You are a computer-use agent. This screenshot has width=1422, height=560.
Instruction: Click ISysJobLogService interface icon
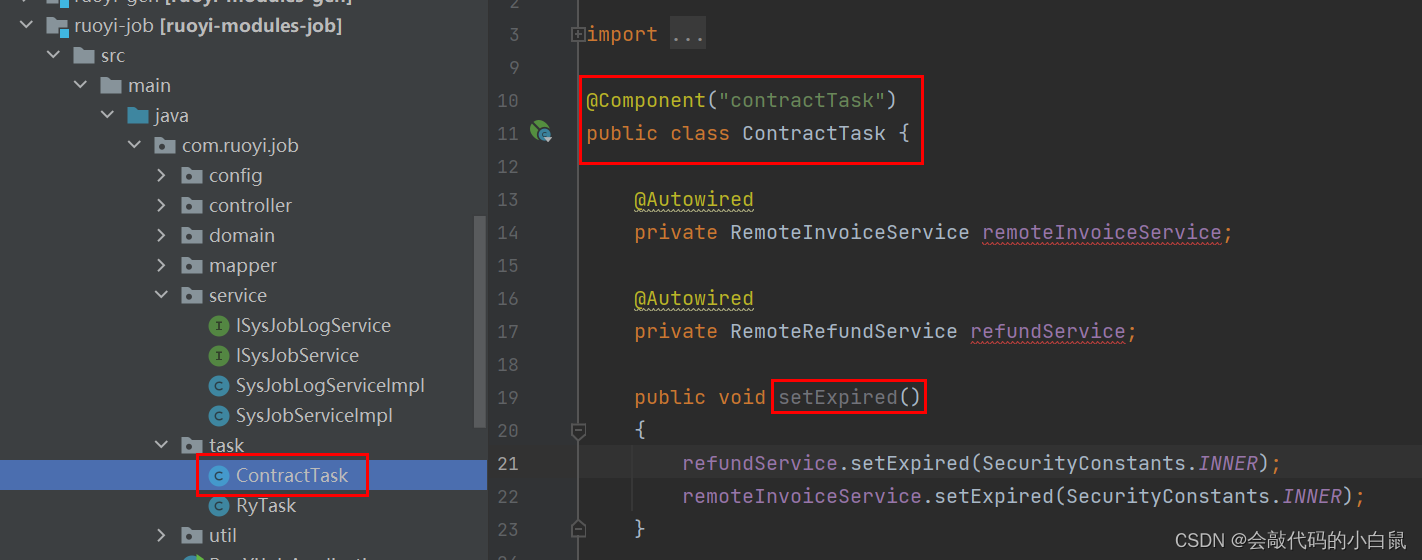coord(218,326)
